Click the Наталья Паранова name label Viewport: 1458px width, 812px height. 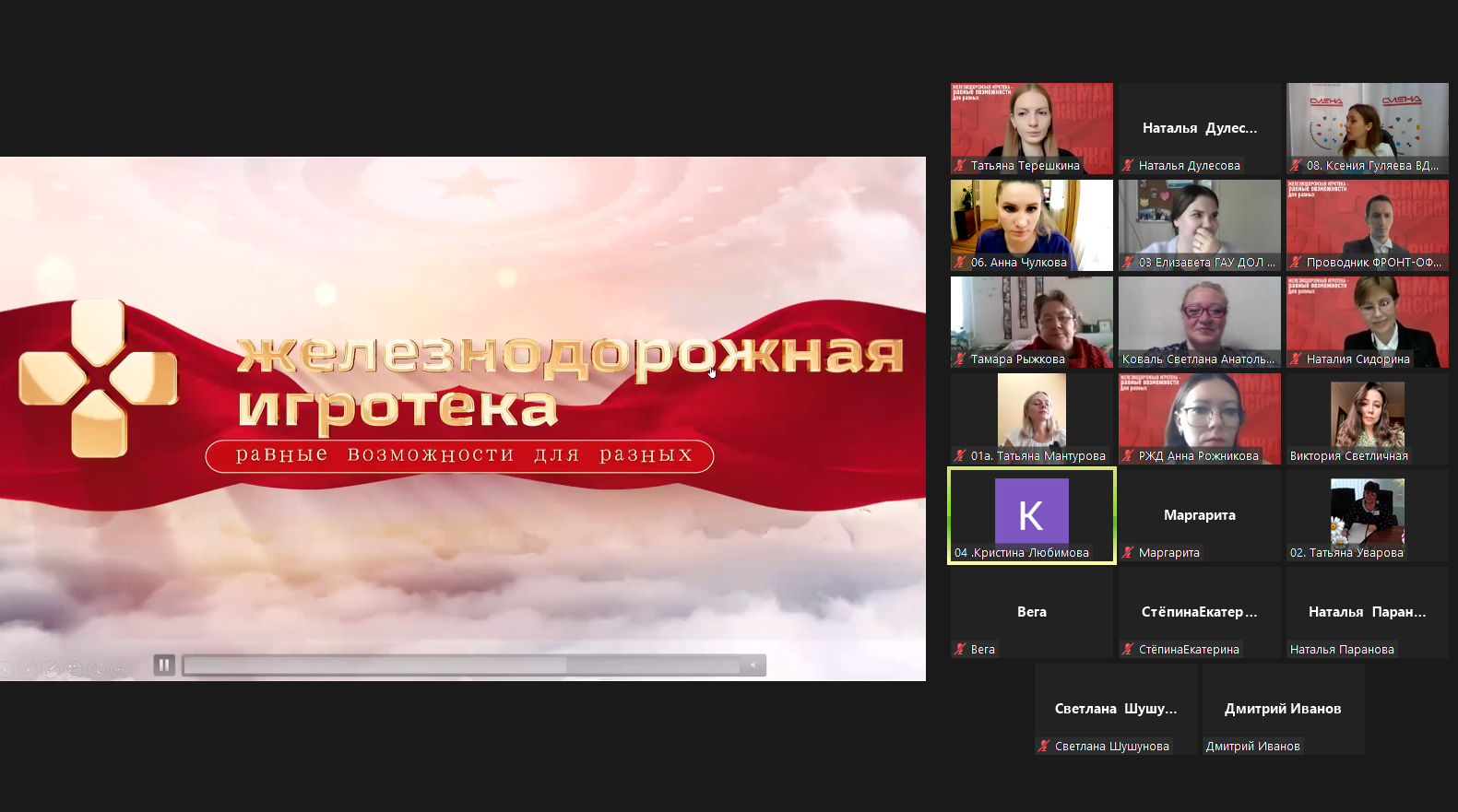coord(1342,650)
